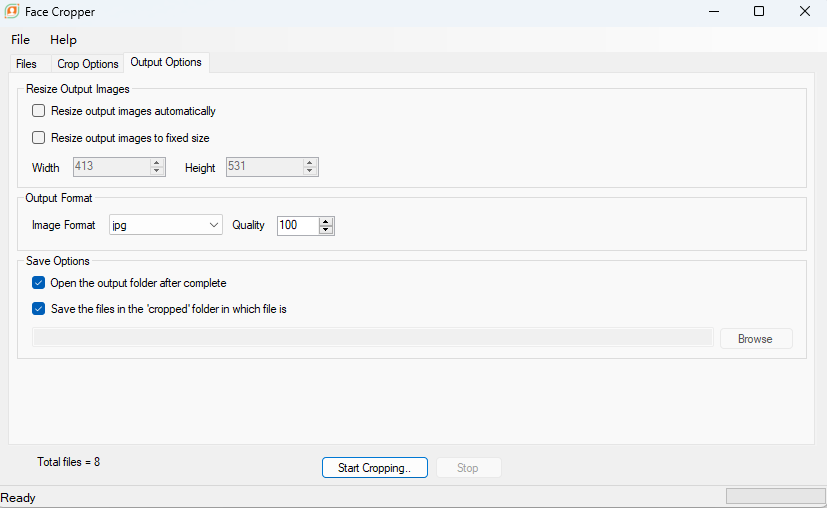Decrease Quality value with down arrow

click(326, 229)
